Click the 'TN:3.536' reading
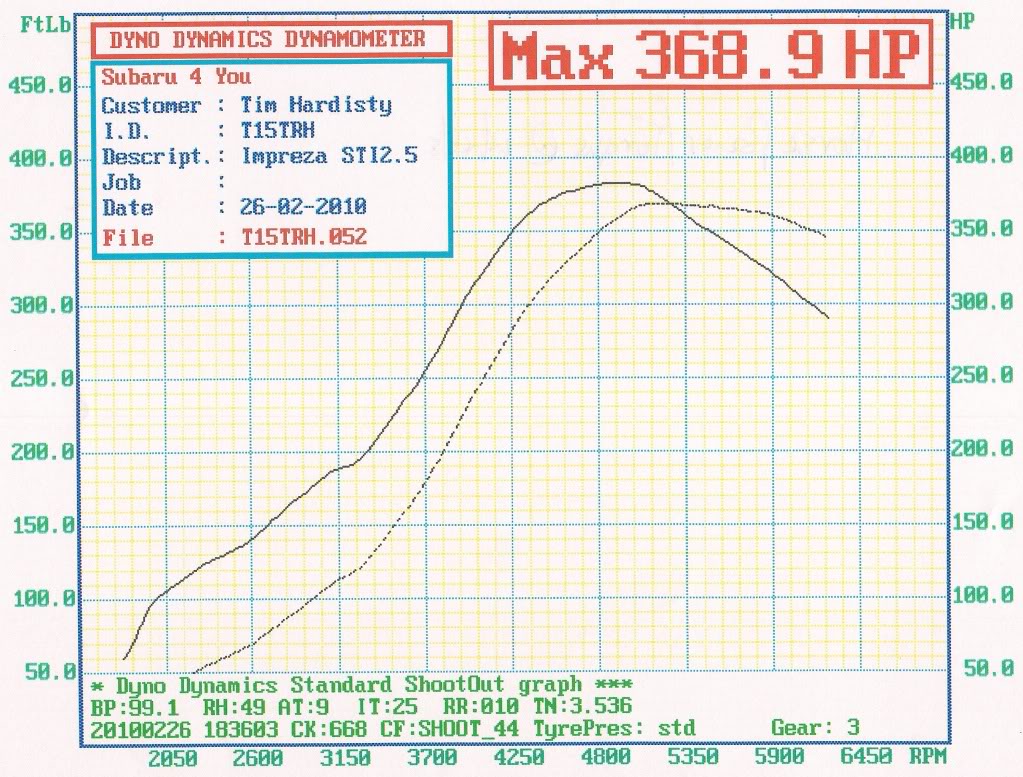1023x777 pixels. 583,706
